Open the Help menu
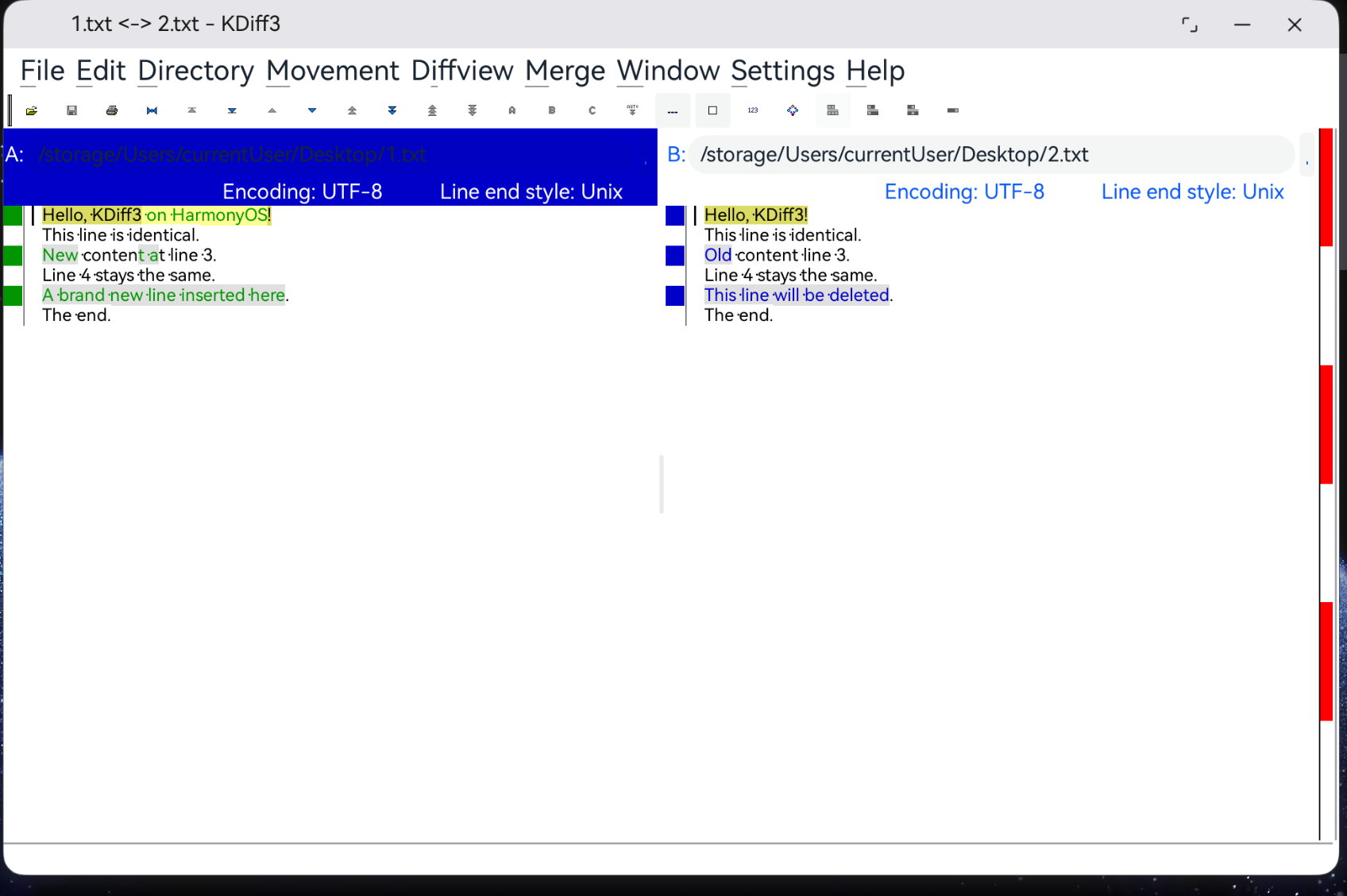1347x896 pixels. (x=875, y=71)
